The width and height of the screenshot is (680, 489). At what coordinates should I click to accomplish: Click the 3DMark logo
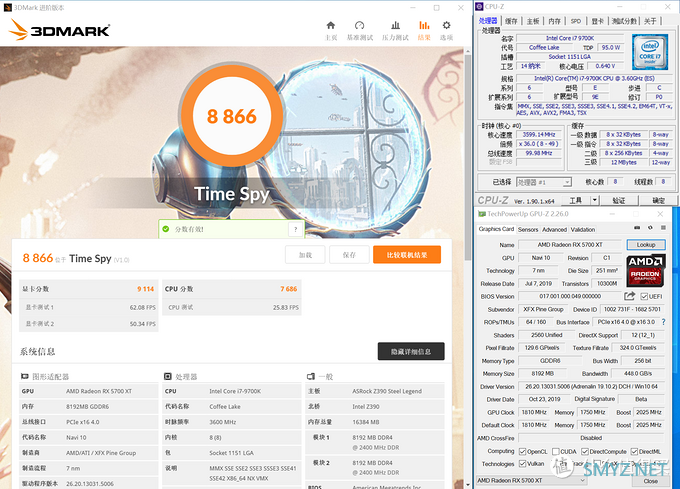coord(59,30)
